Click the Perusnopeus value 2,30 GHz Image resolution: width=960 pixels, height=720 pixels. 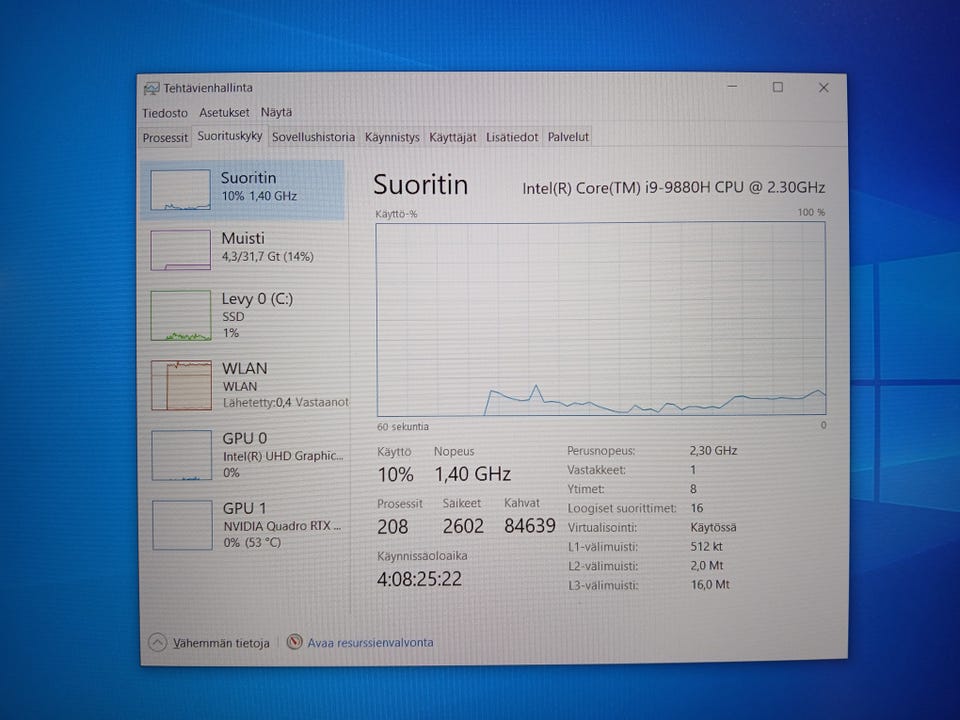click(x=713, y=451)
